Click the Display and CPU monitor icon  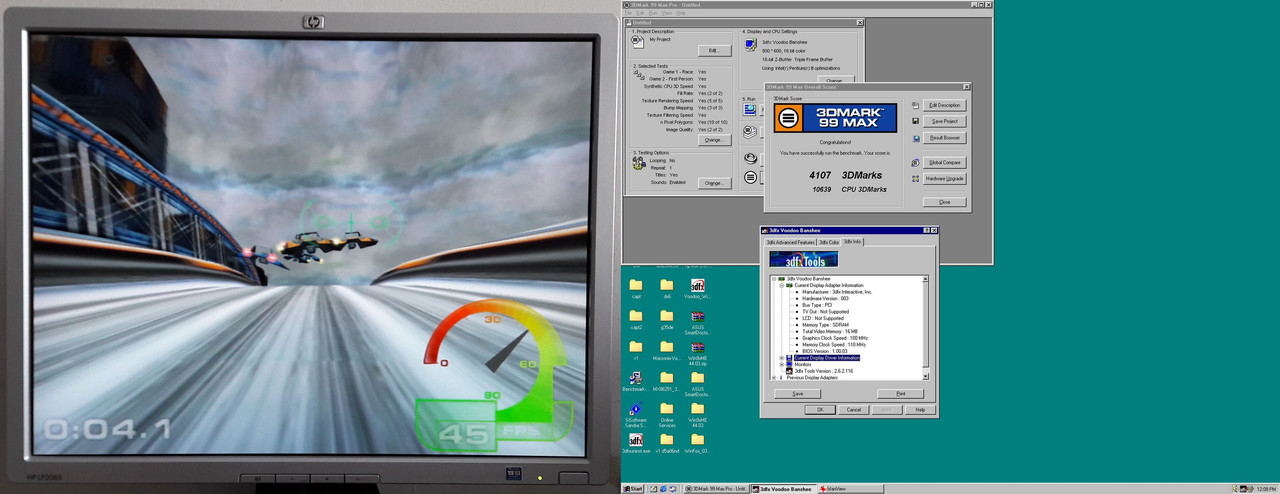point(751,45)
